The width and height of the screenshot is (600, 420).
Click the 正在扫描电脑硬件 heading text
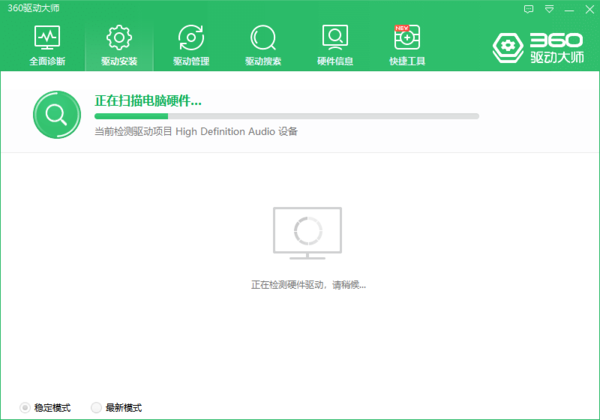(148, 101)
